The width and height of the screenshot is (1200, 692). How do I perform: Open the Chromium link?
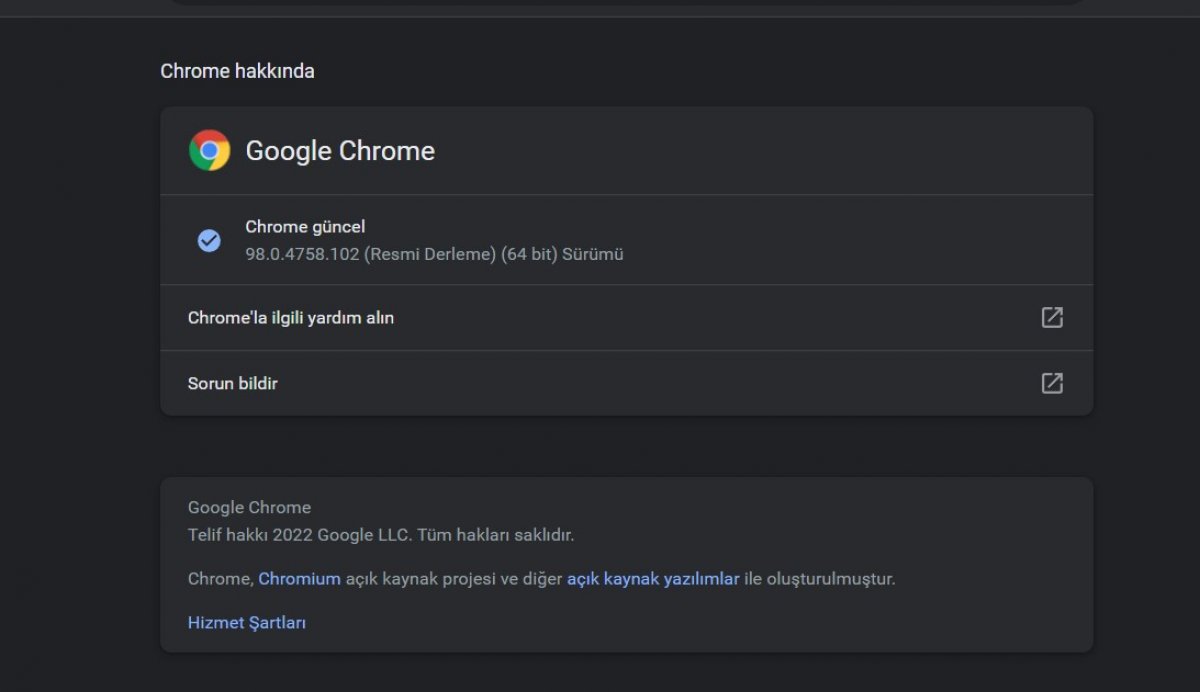[x=299, y=579]
